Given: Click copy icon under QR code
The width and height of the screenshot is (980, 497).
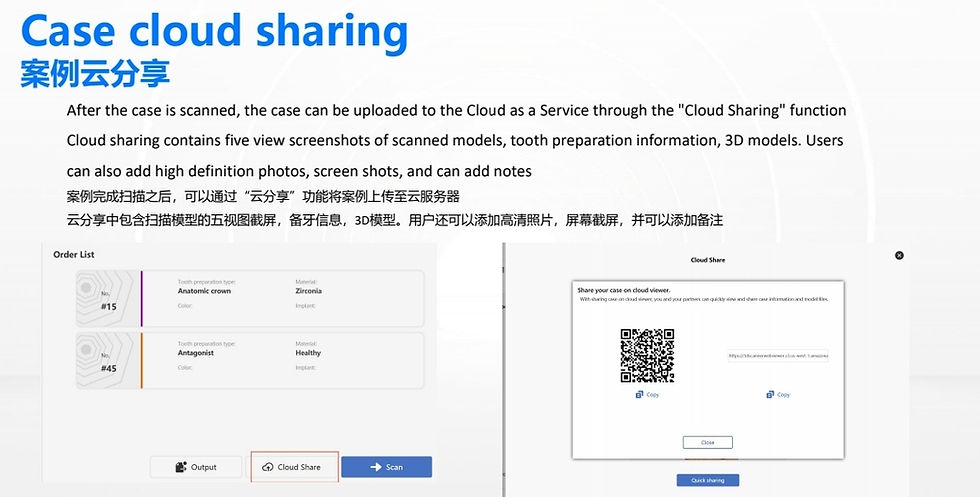Looking at the screenshot, I should (639, 394).
